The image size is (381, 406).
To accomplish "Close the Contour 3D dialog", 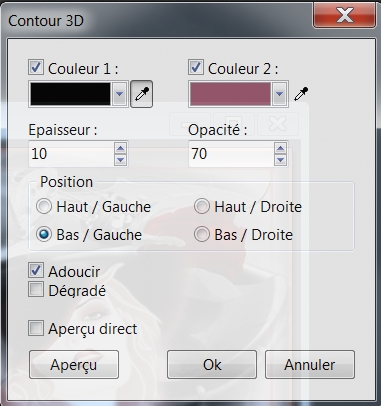I will click(x=345, y=15).
